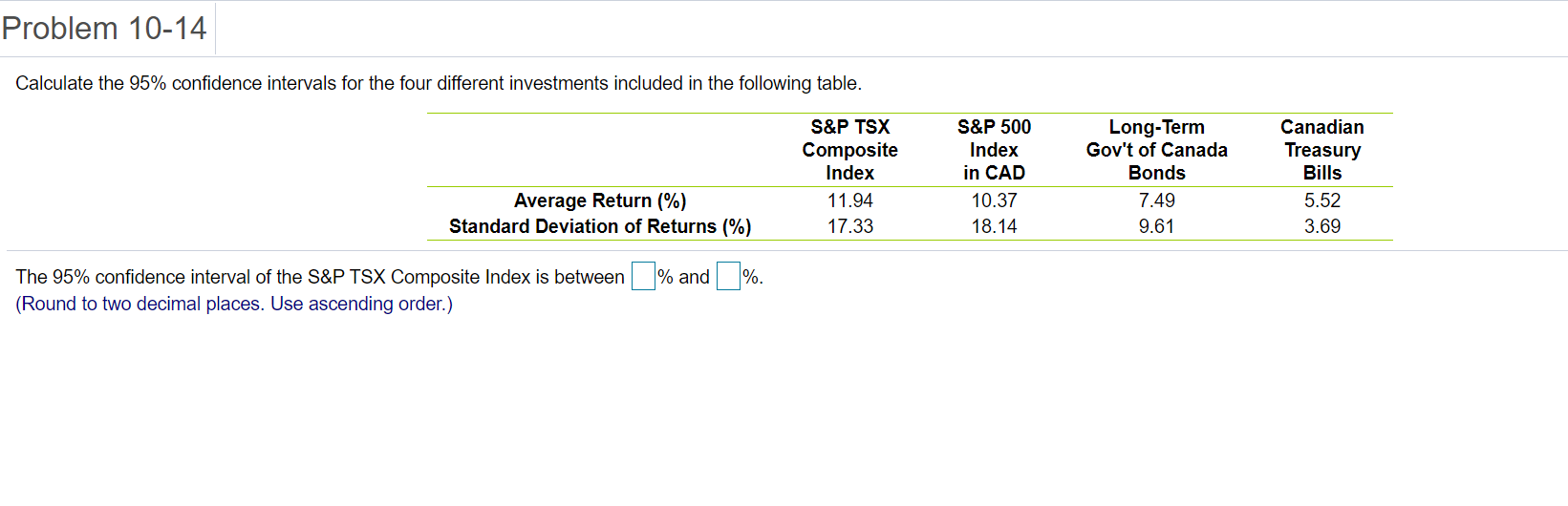Select the 11.94 average return cell
Screen dimensions: 1568x506
pos(849,200)
